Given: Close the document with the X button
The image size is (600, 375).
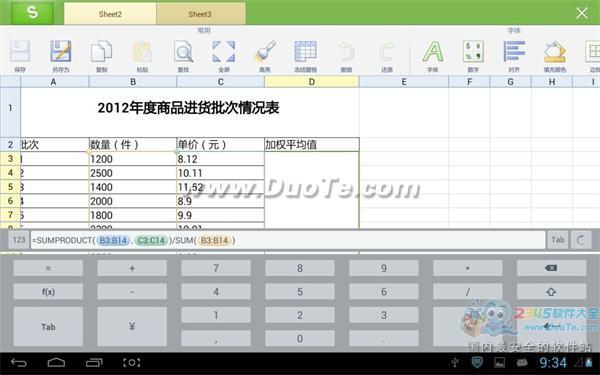Looking at the screenshot, I should 582,13.
